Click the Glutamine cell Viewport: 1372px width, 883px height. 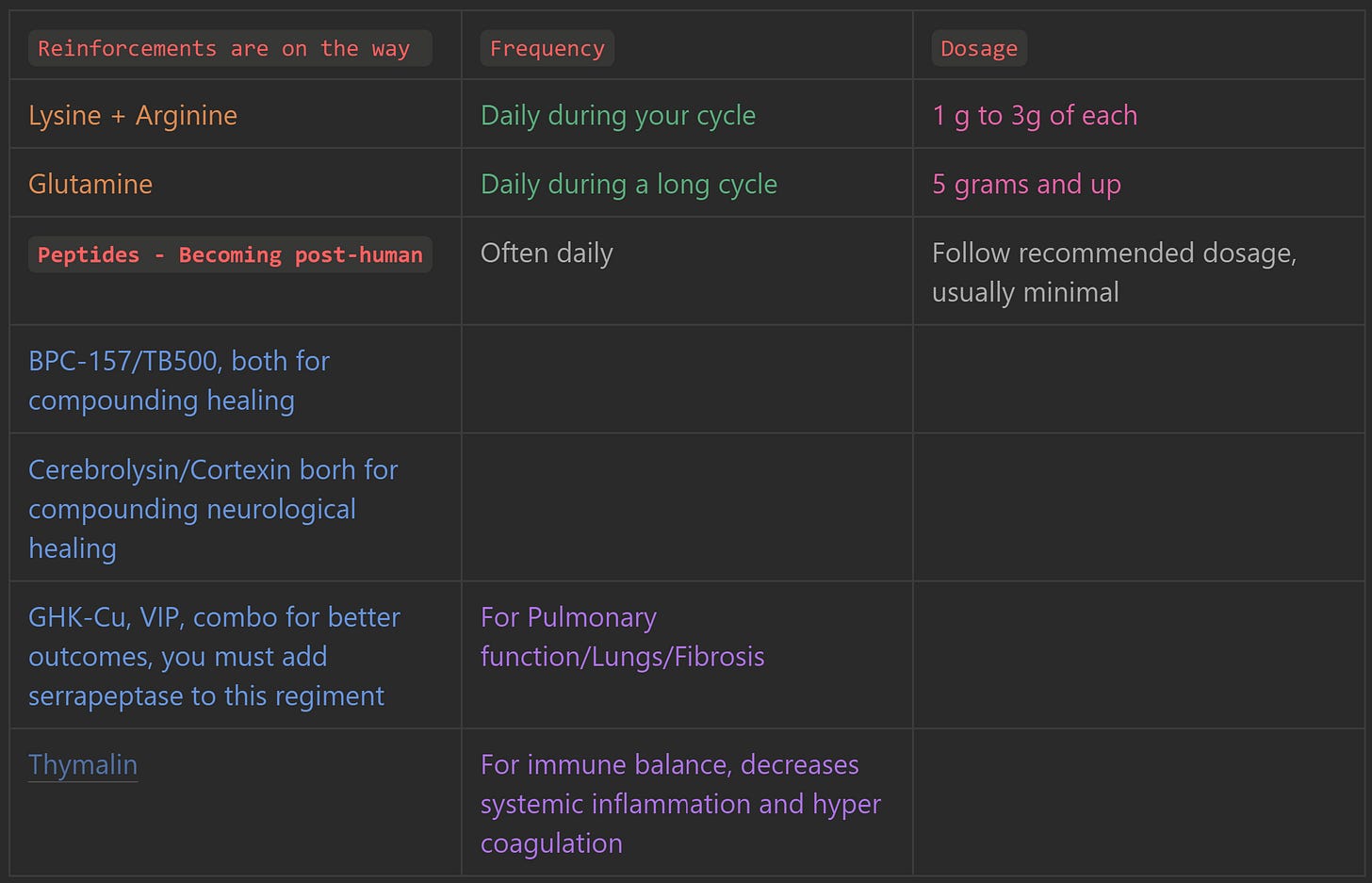point(90,184)
